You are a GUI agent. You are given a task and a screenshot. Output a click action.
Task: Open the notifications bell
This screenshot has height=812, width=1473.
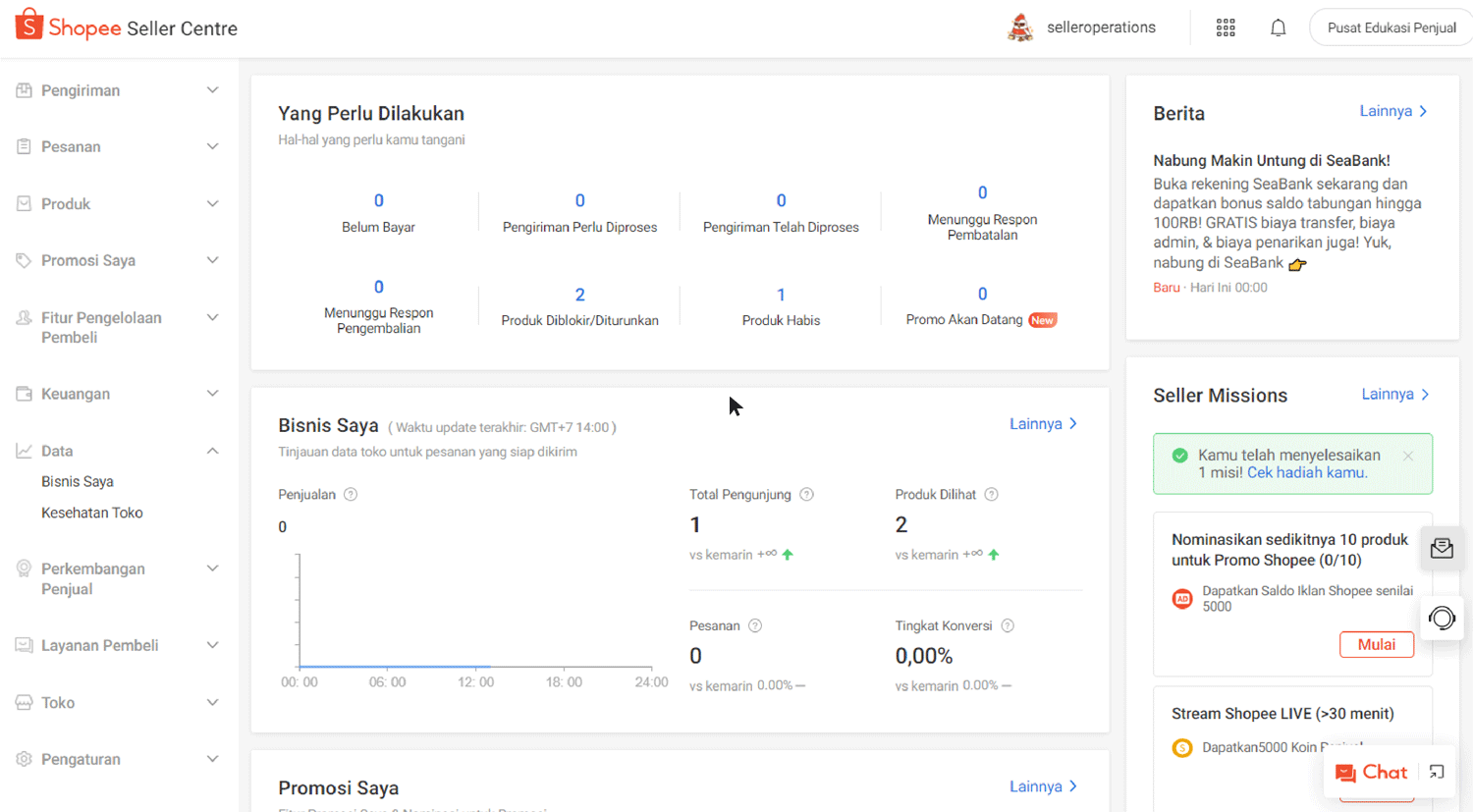point(1278,27)
